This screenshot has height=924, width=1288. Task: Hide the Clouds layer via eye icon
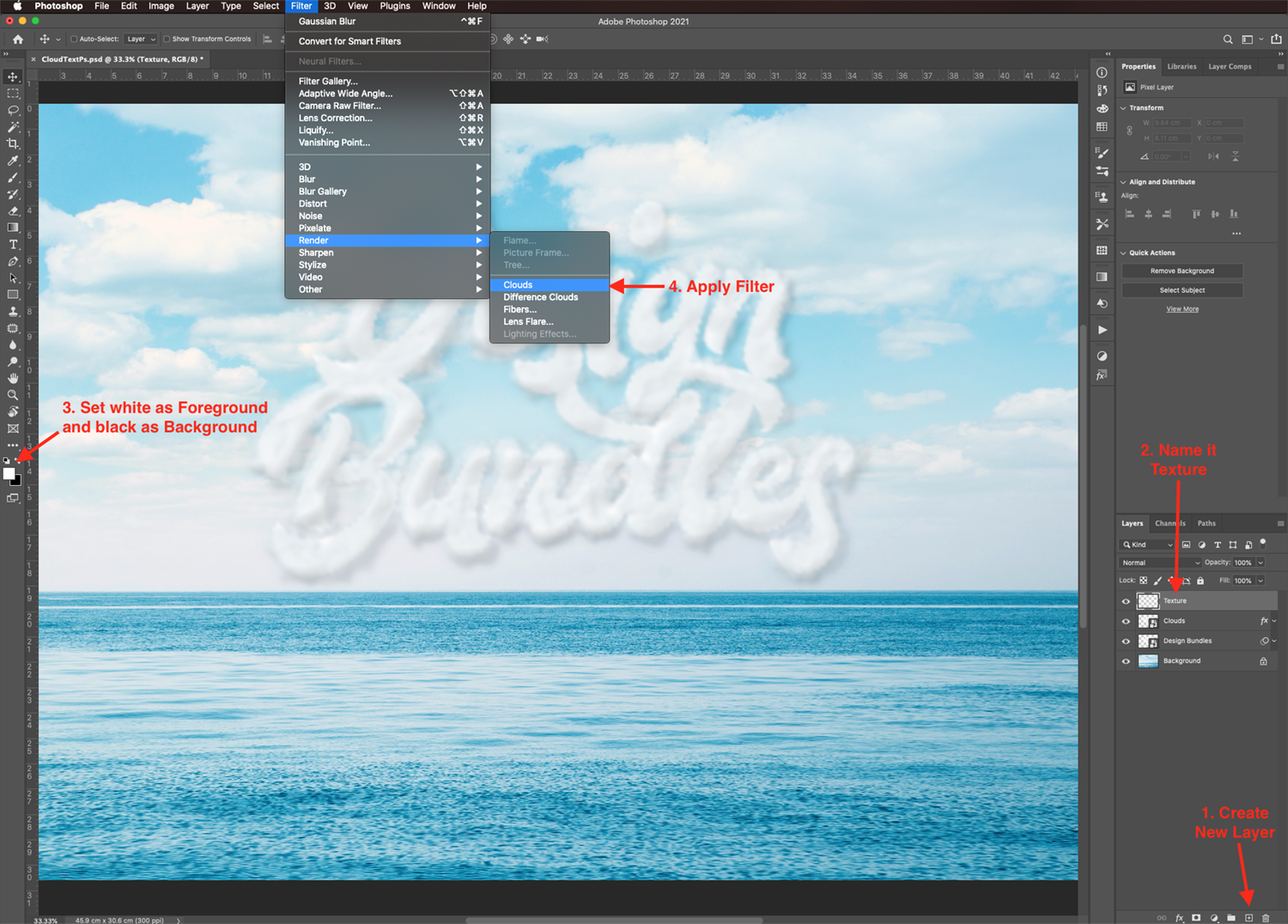1126,621
